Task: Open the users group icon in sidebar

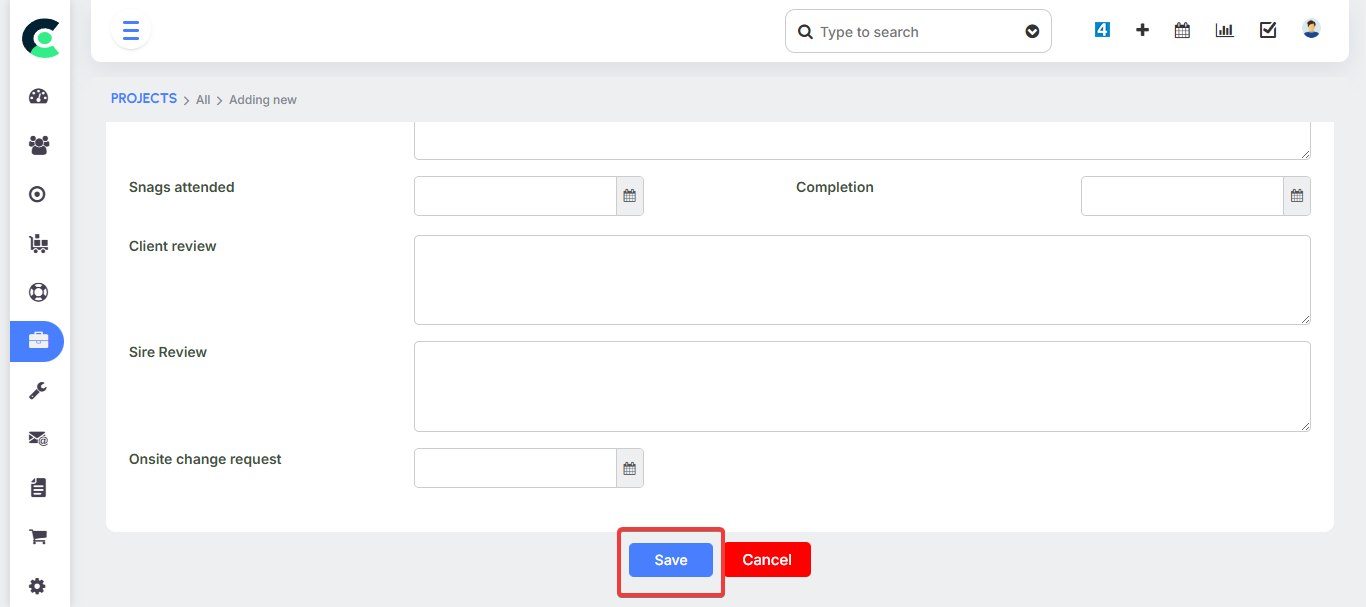Action: [38, 145]
